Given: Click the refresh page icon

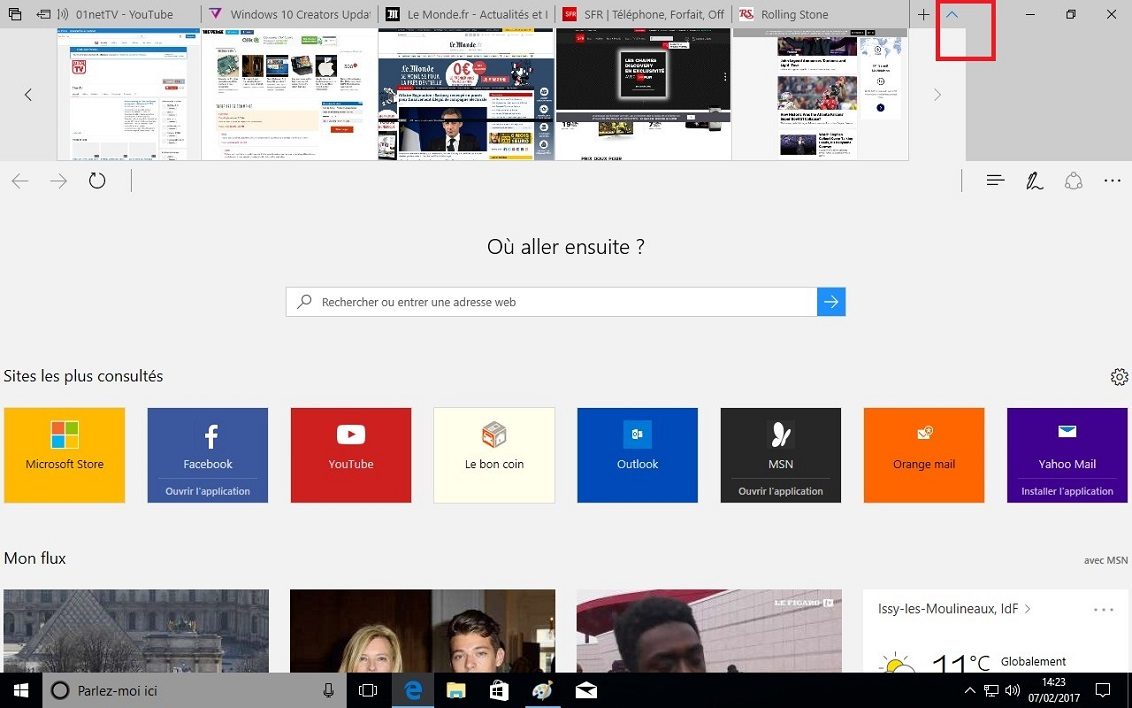Looking at the screenshot, I should coord(97,181).
